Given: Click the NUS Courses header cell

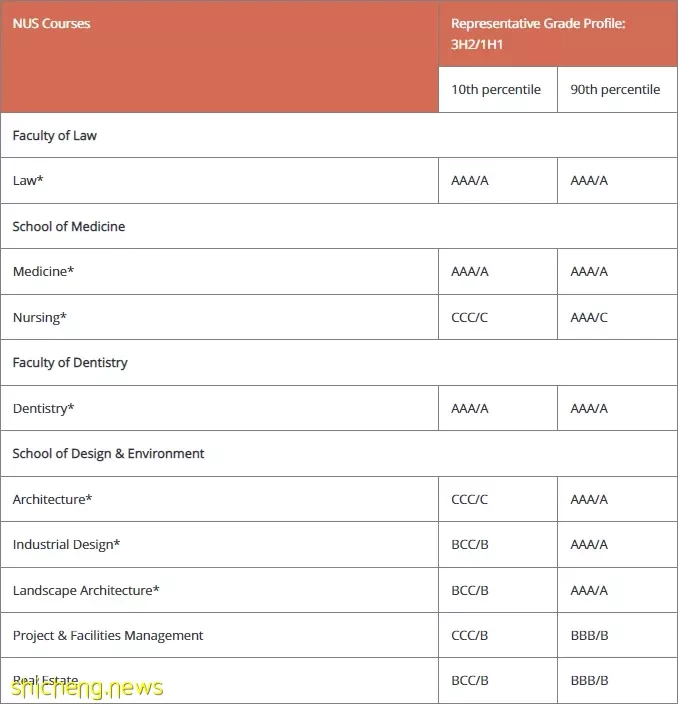Looking at the screenshot, I should pyautogui.click(x=219, y=56).
